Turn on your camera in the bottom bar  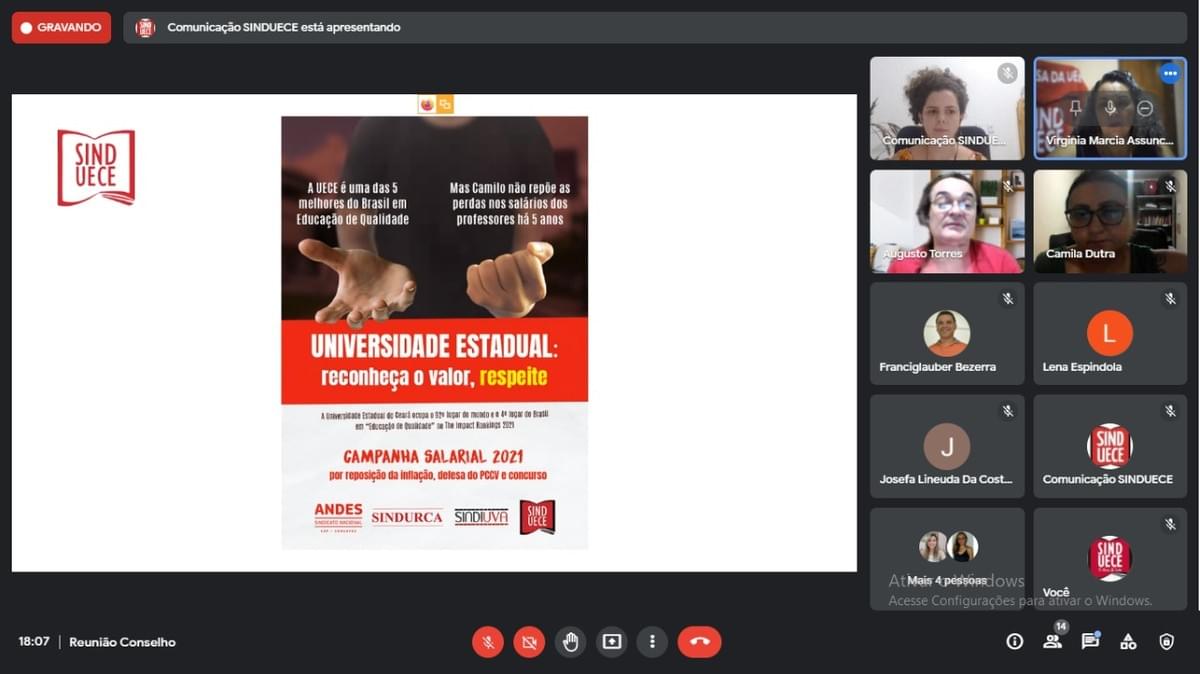click(529, 642)
